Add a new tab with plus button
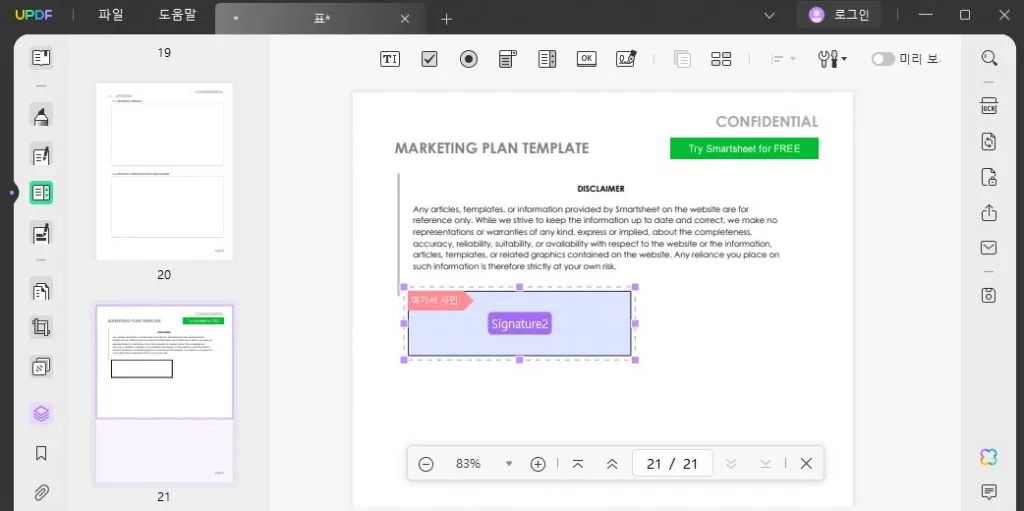 [x=447, y=19]
